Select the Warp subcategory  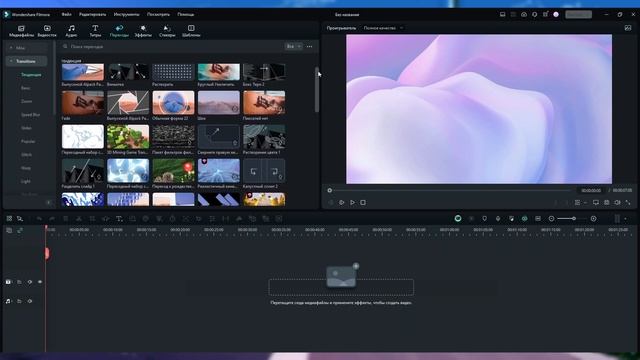[26, 168]
